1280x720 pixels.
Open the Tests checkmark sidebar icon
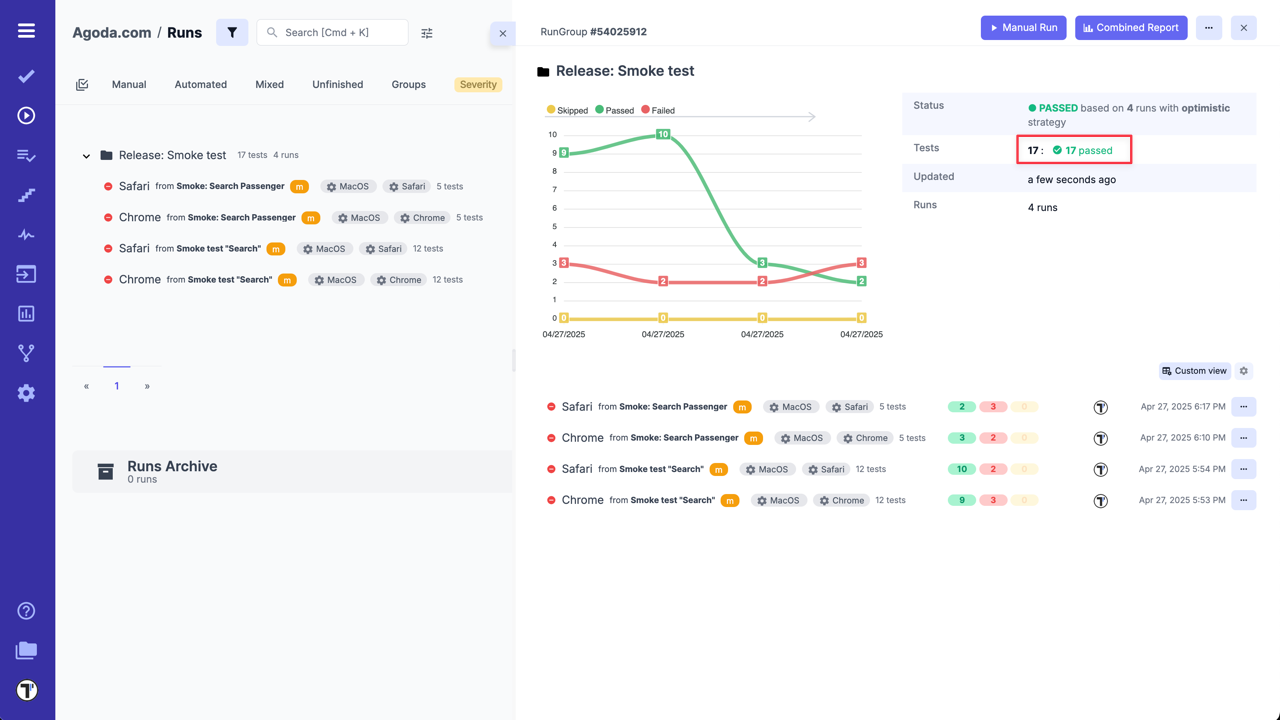[27, 76]
